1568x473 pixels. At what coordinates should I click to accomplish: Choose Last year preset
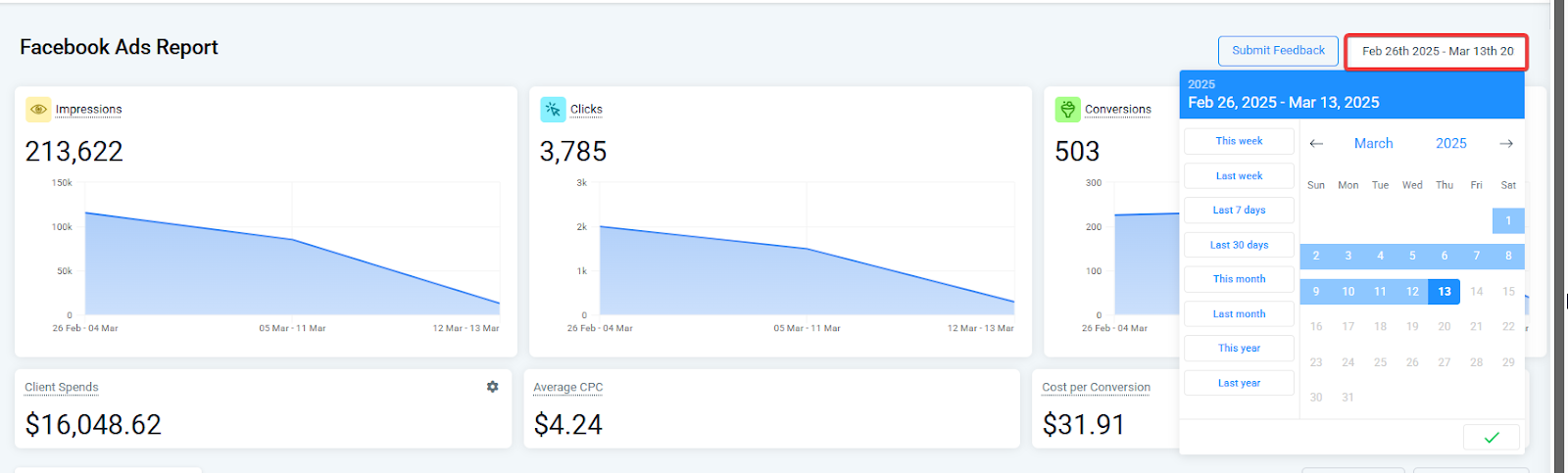(x=1239, y=383)
